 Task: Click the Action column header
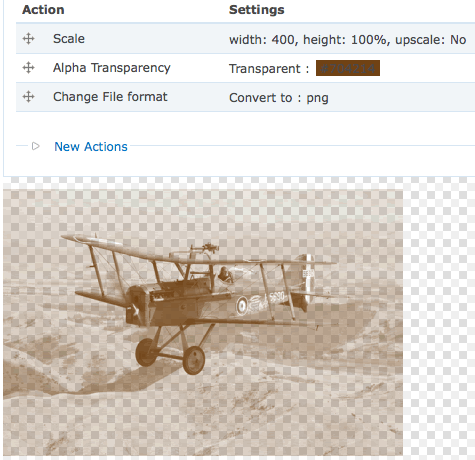[x=43, y=10]
